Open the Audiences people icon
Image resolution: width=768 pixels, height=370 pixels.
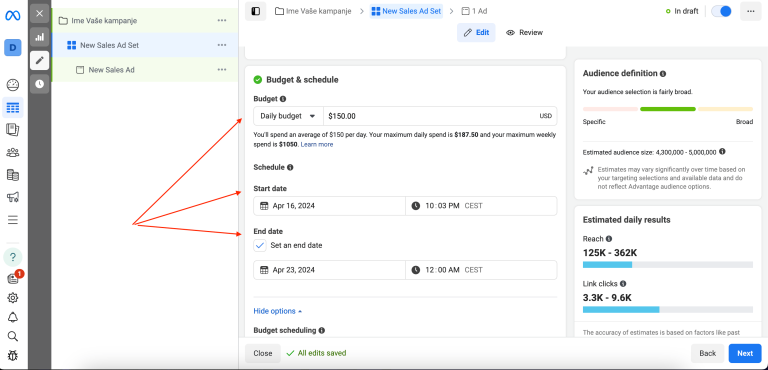[13, 152]
